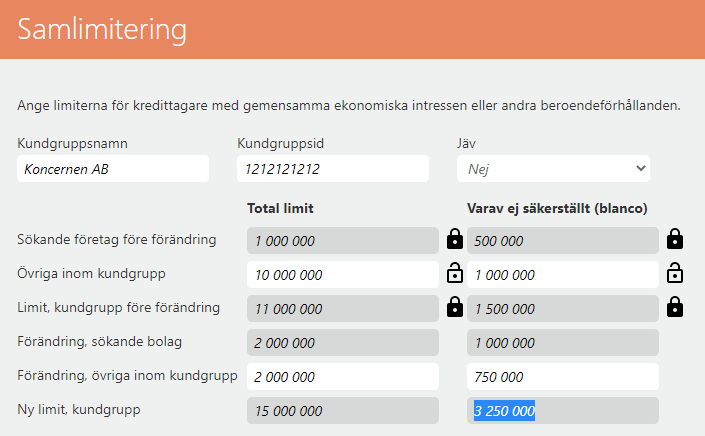
Task: Click Förändring övriga Total limit field 2 000 000
Action: tap(343, 377)
